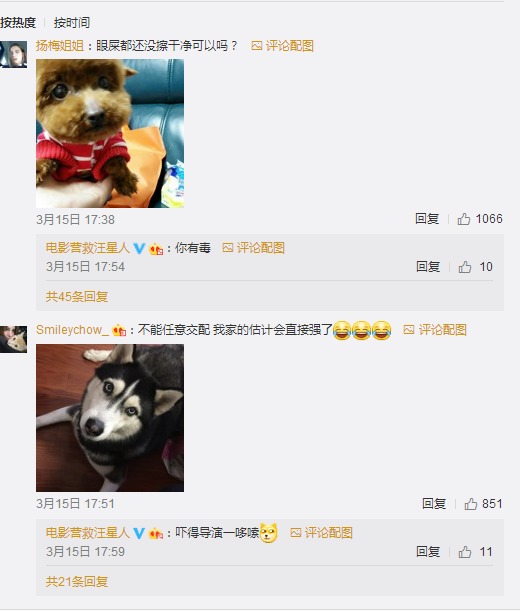The height and width of the screenshot is (611, 520).
Task: Expand 共45条回复 replies
Action: point(77,297)
